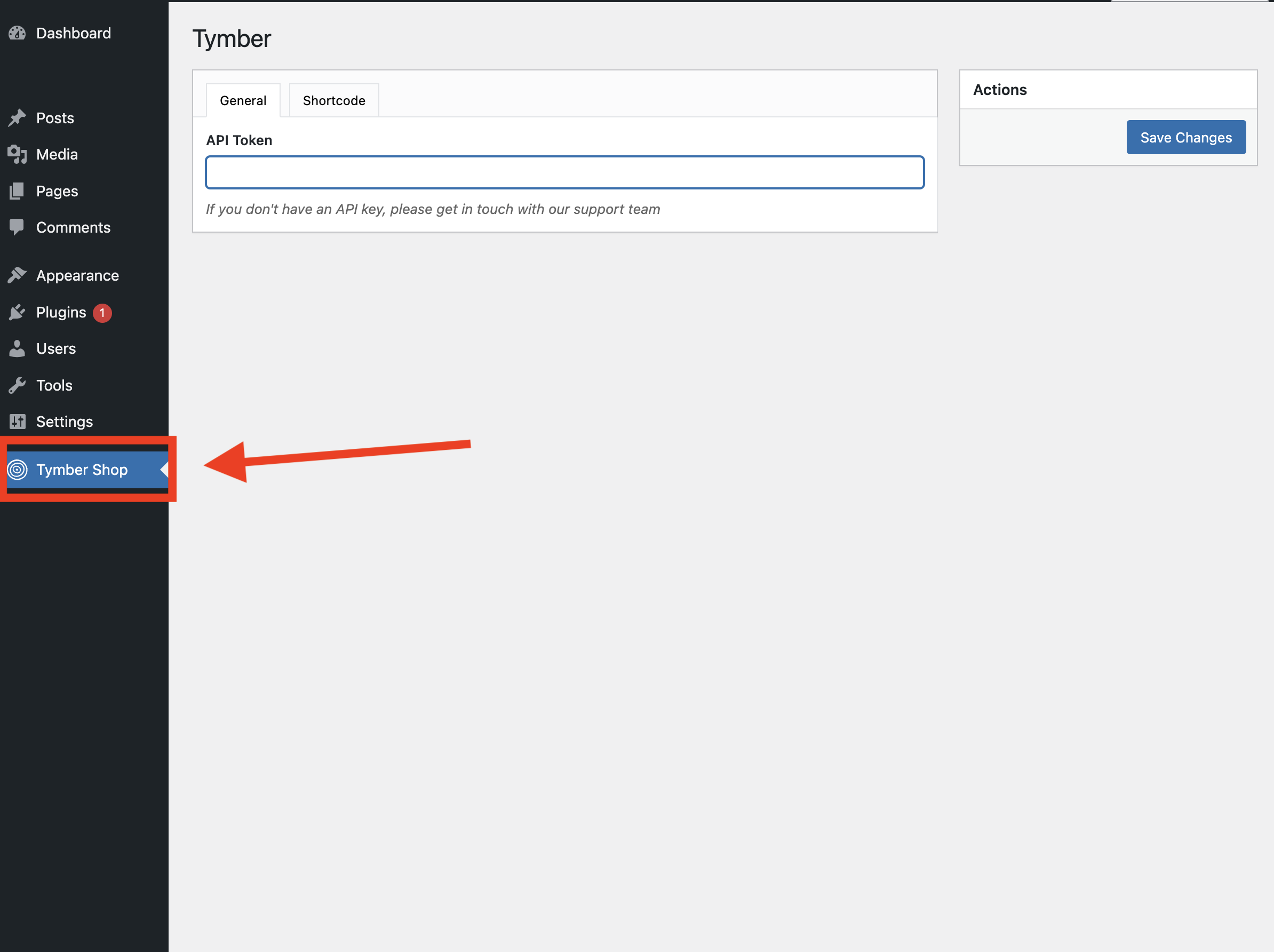Click the Pages document icon

[17, 191]
